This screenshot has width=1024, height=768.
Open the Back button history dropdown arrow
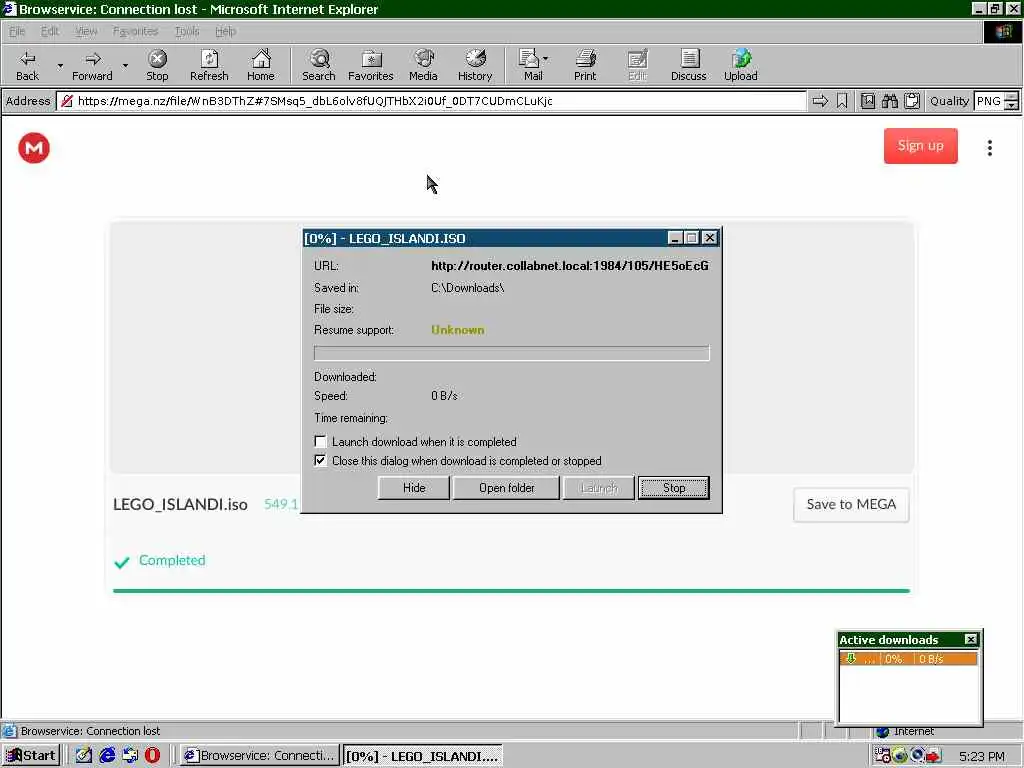coord(60,65)
